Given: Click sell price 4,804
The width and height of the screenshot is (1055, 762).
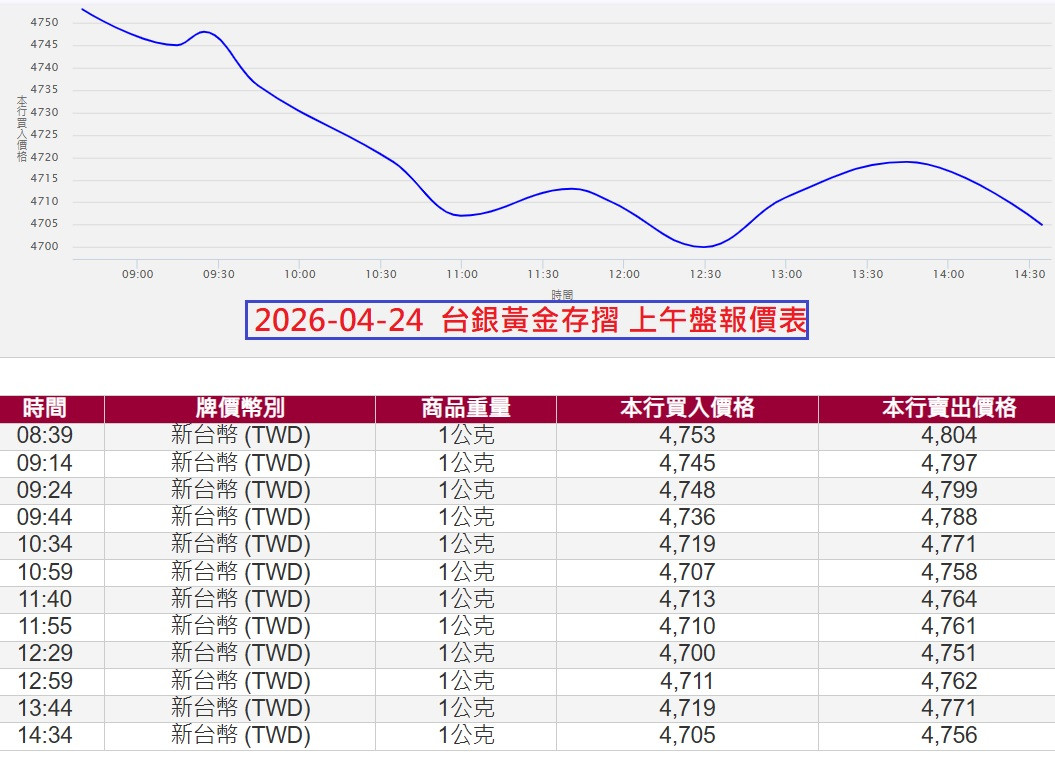Looking at the screenshot, I should (949, 435).
